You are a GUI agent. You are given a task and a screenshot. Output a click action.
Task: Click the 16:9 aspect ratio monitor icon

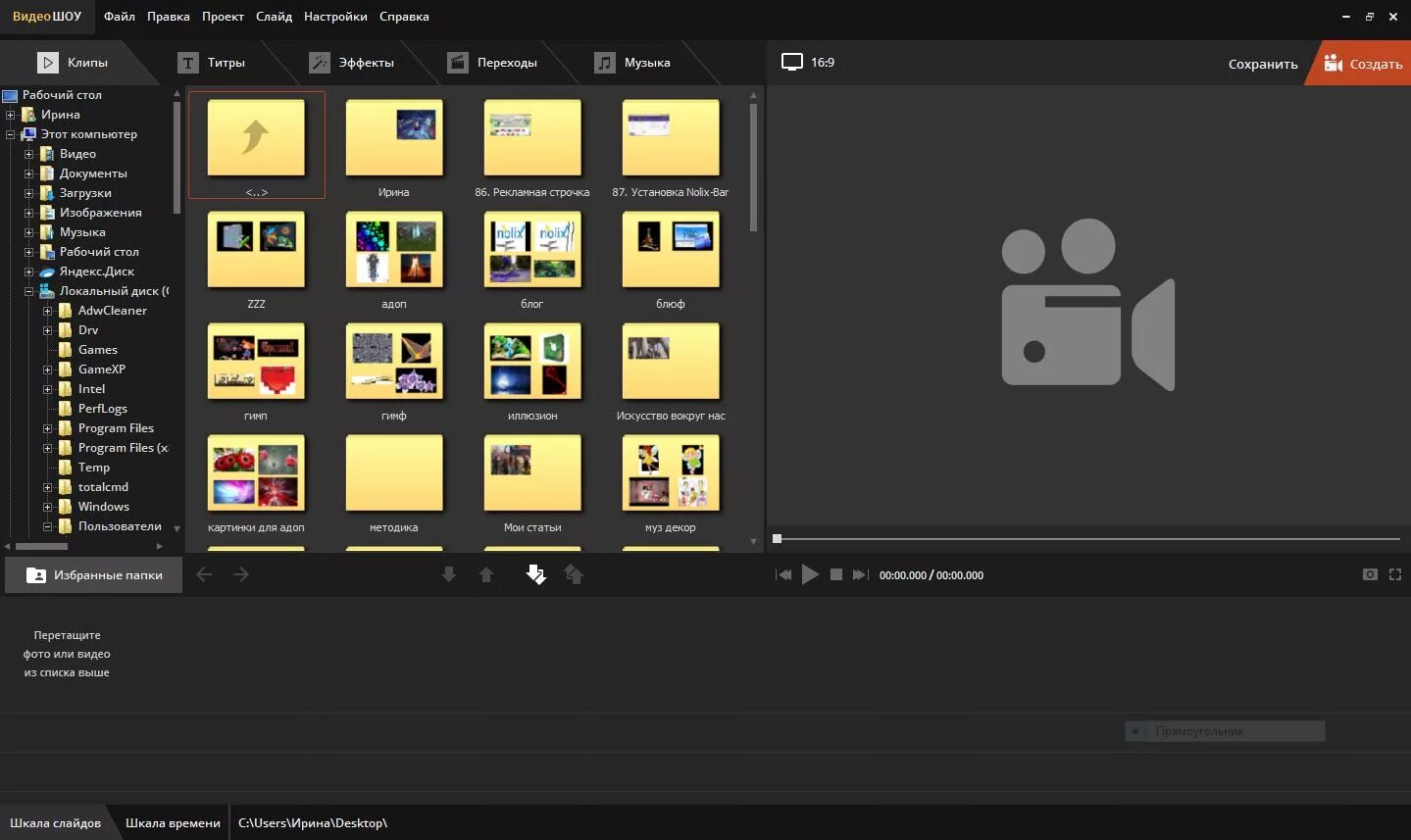click(792, 62)
